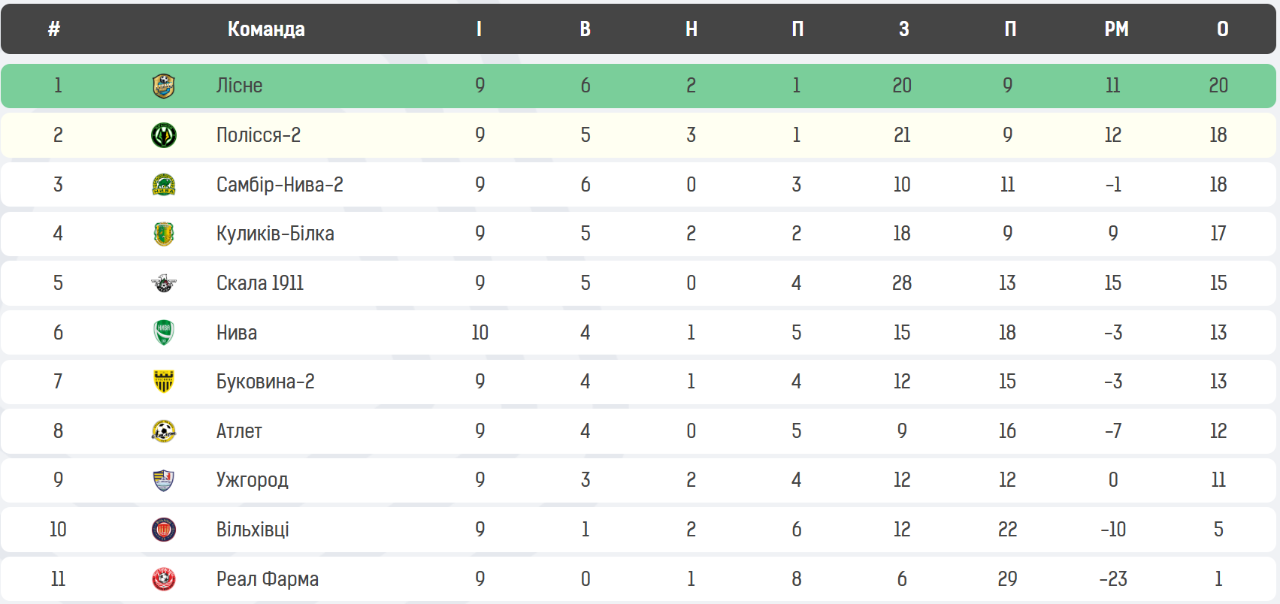Sort table by the РМ column header
Screen dimensions: 1280x604
pyautogui.click(x=1116, y=29)
